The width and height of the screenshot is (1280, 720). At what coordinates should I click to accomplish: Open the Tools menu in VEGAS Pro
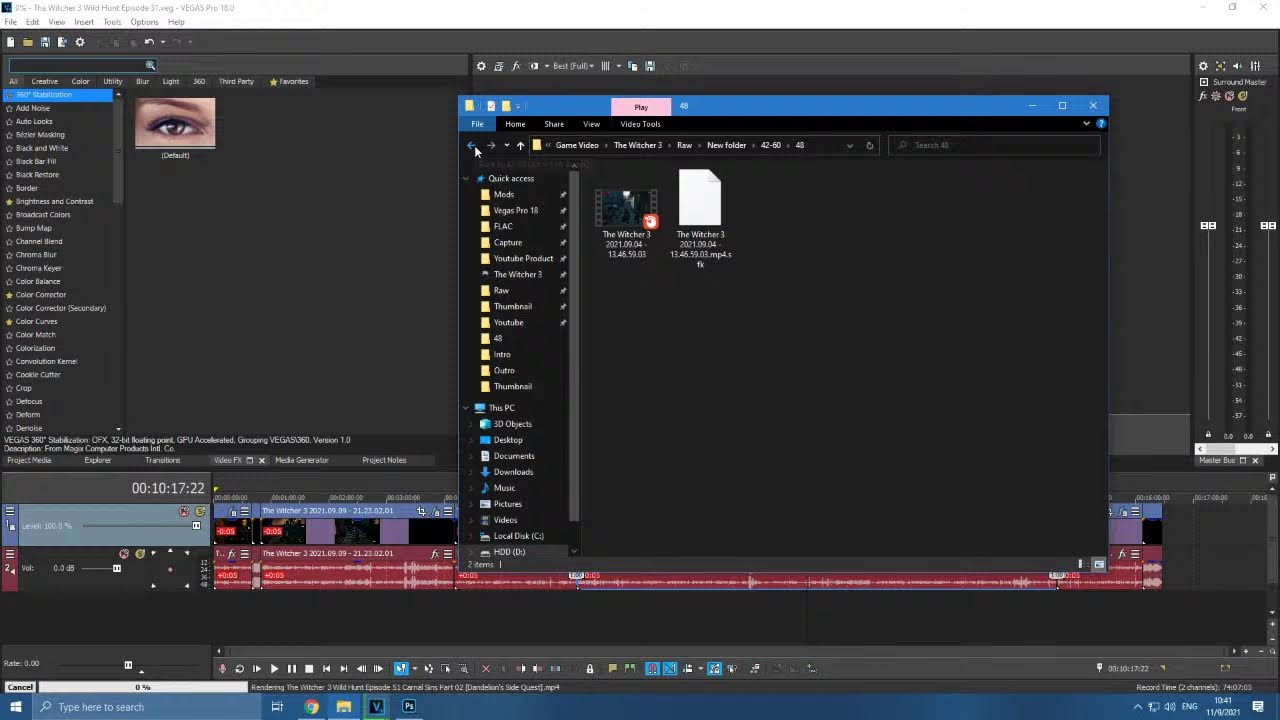click(x=112, y=22)
